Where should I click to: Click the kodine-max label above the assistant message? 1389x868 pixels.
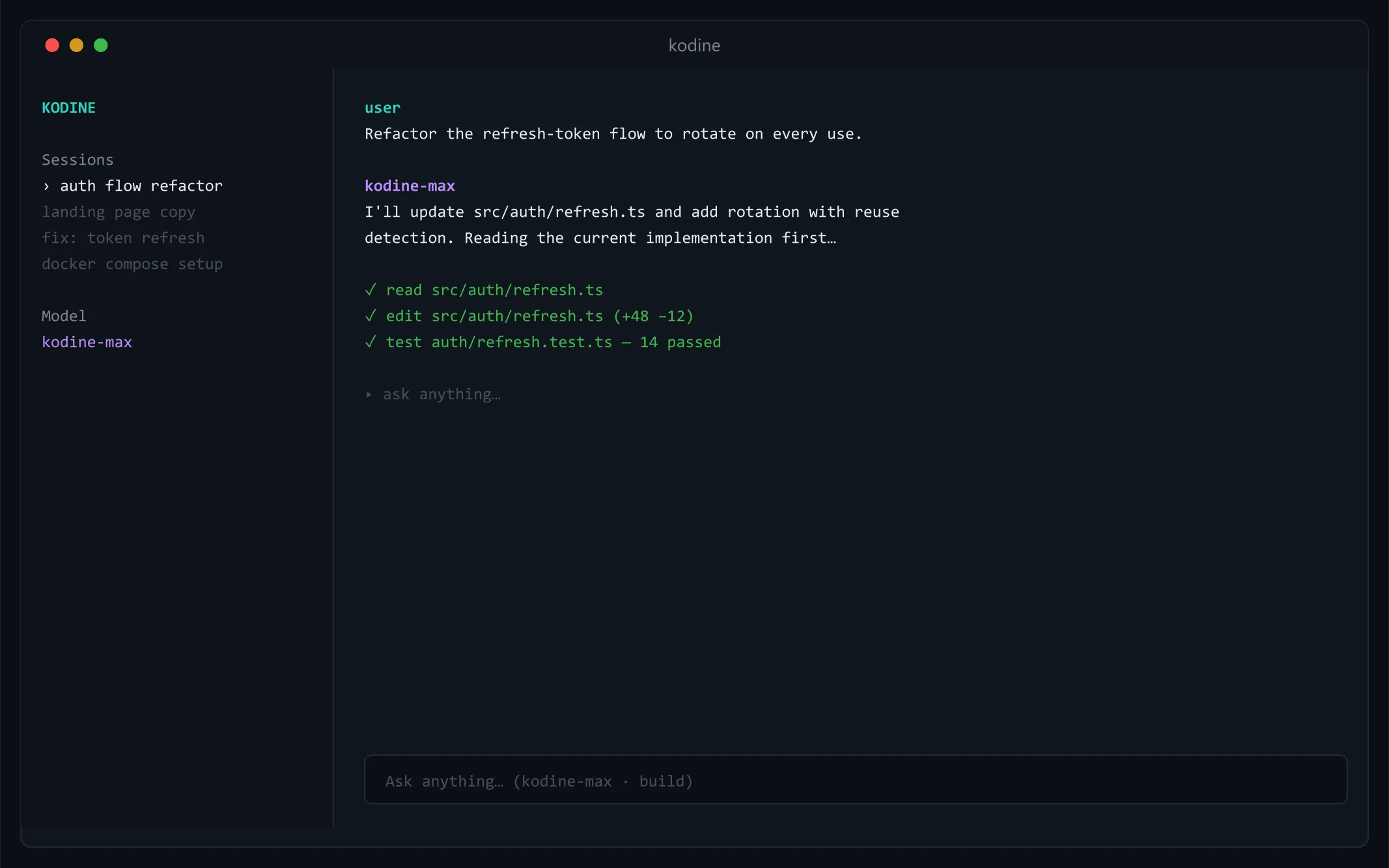tap(410, 186)
